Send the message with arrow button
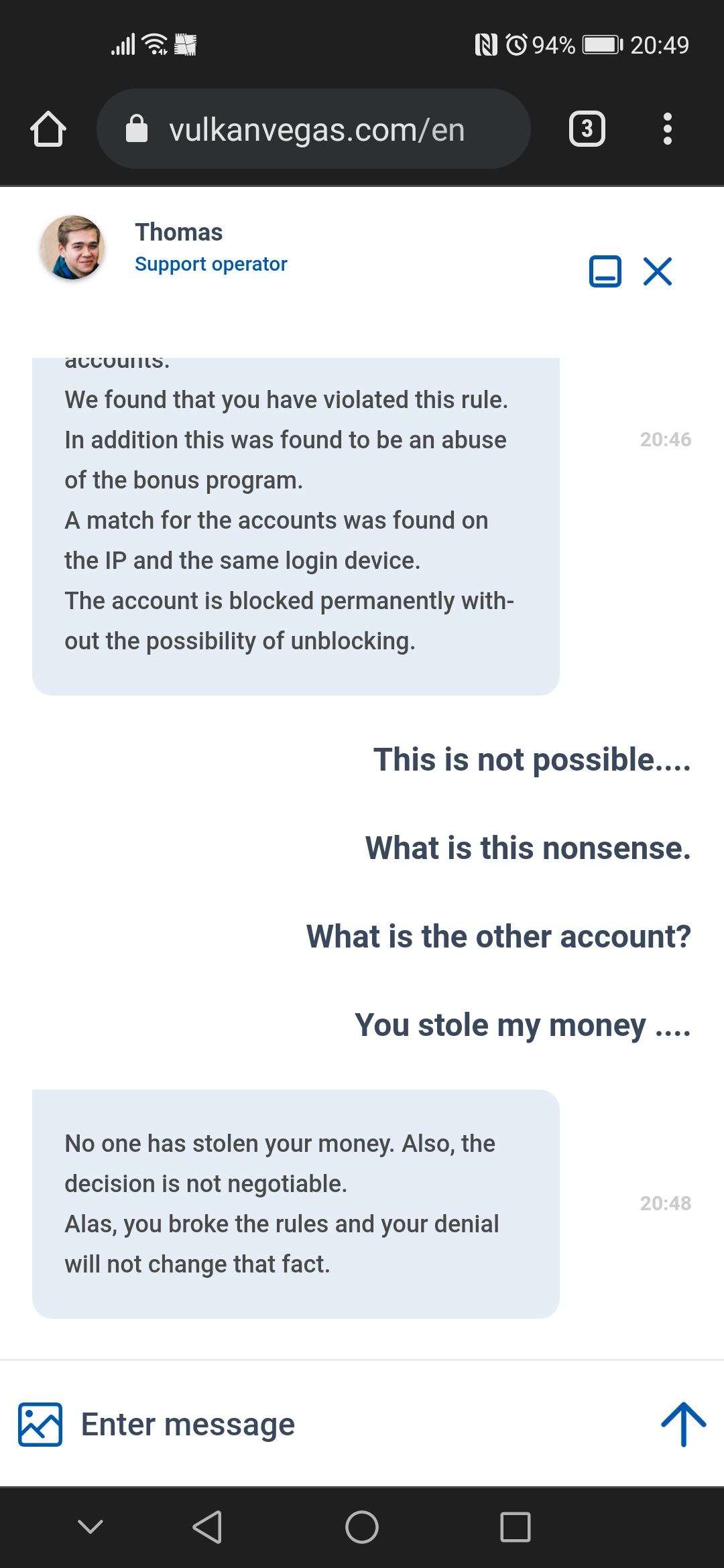 pos(683,1424)
